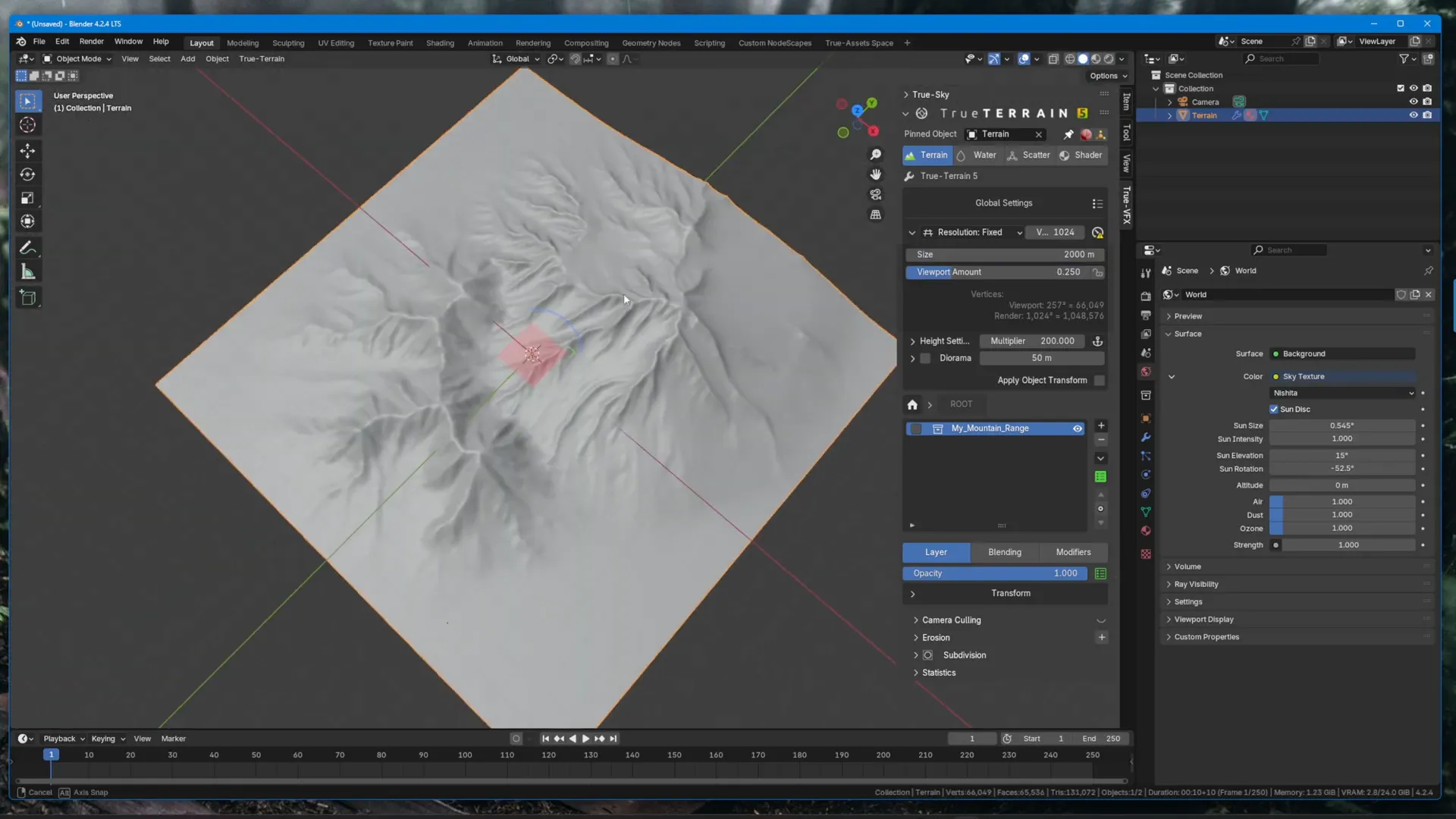Viewport: 1456px width, 819px height.
Task: Click the Modifiers tab in layer panel
Action: pyautogui.click(x=1073, y=551)
